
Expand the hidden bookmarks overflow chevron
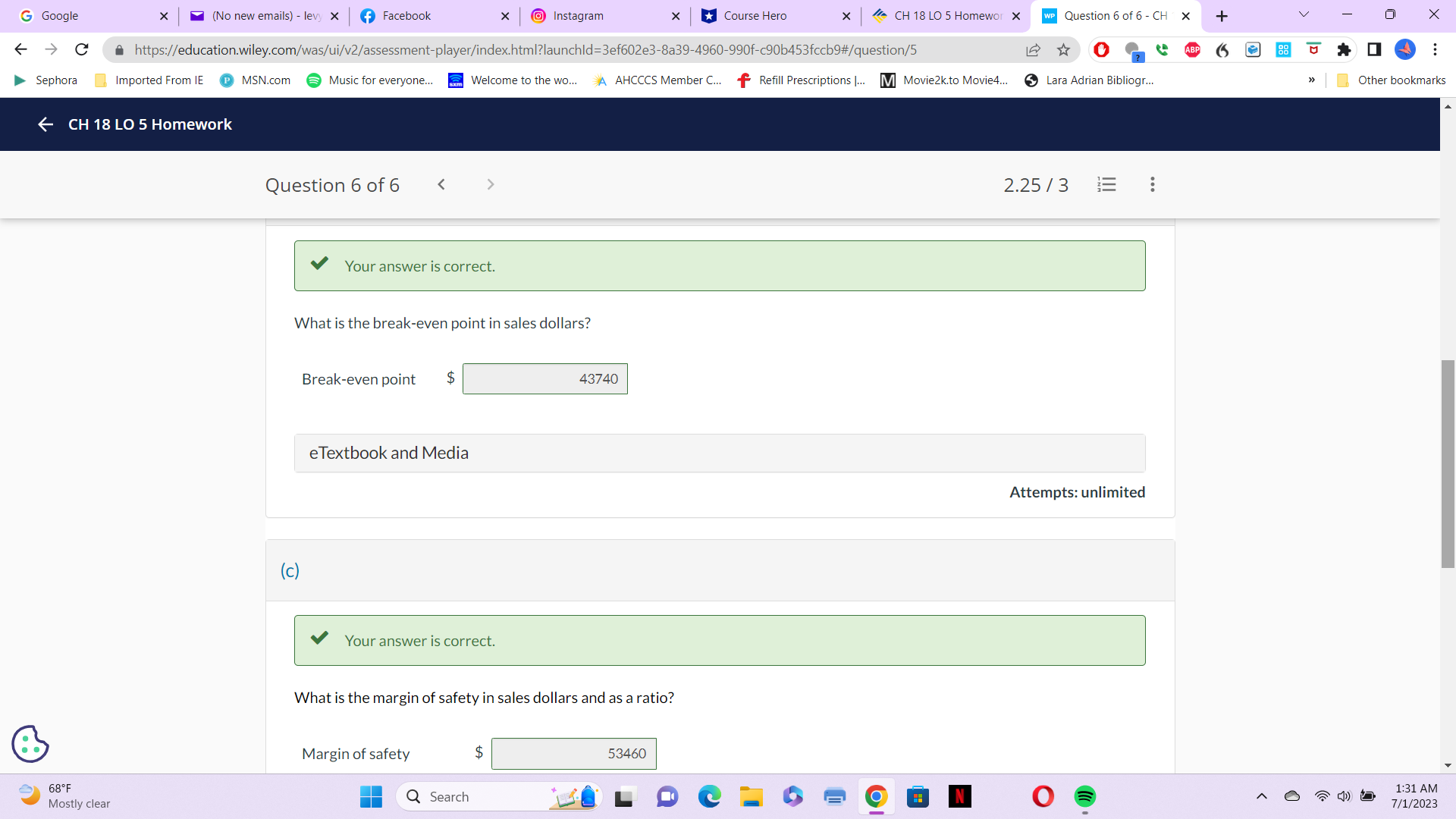(1311, 80)
